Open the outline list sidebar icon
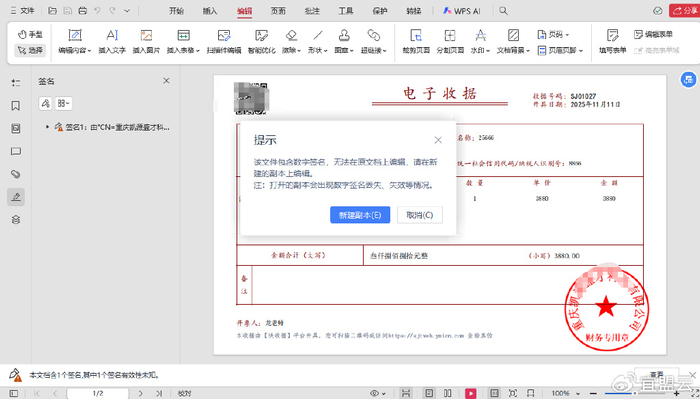This screenshot has width=700, height=399. (x=16, y=83)
